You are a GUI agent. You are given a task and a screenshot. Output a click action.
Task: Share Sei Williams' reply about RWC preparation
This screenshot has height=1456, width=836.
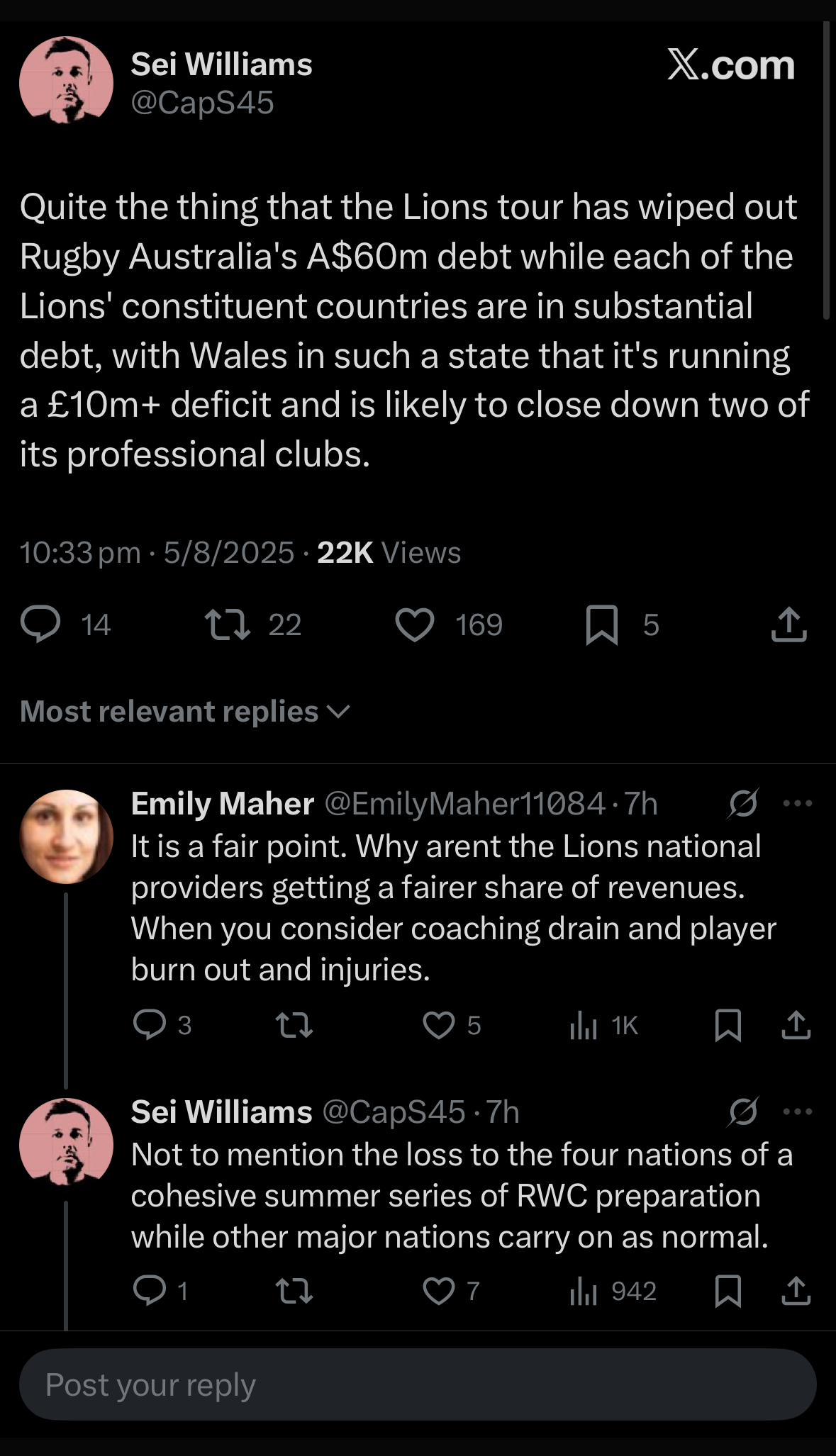pyautogui.click(x=796, y=1291)
